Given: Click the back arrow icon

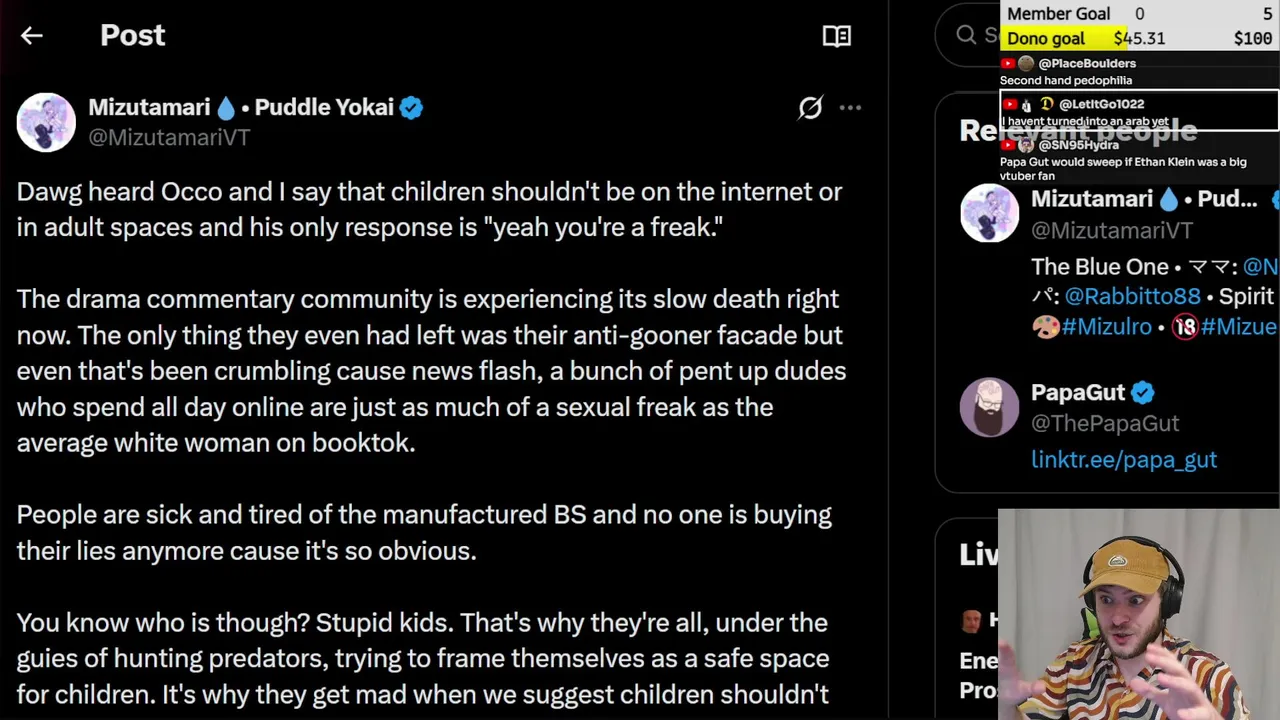Looking at the screenshot, I should click(31, 36).
